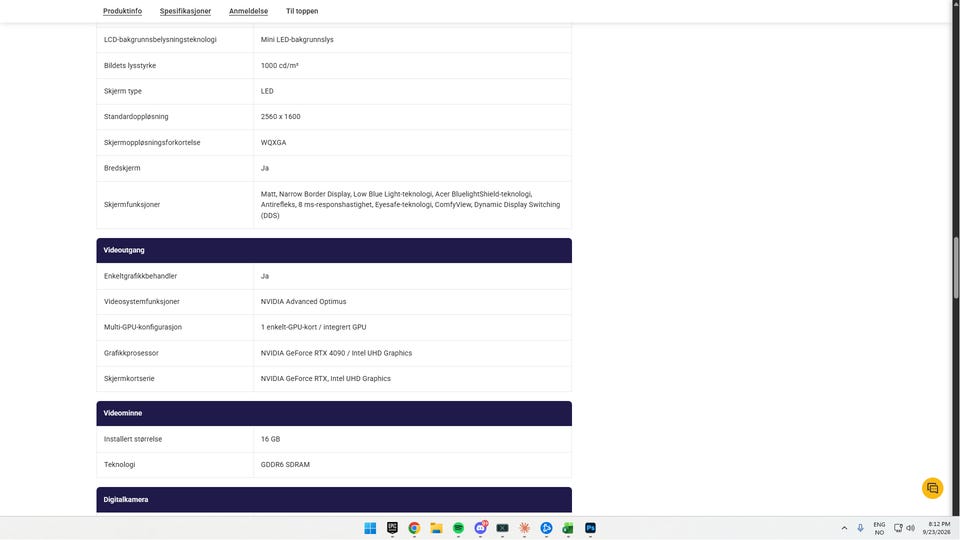Click the 'Enkeltgrafikkbehandler' label

point(140,276)
